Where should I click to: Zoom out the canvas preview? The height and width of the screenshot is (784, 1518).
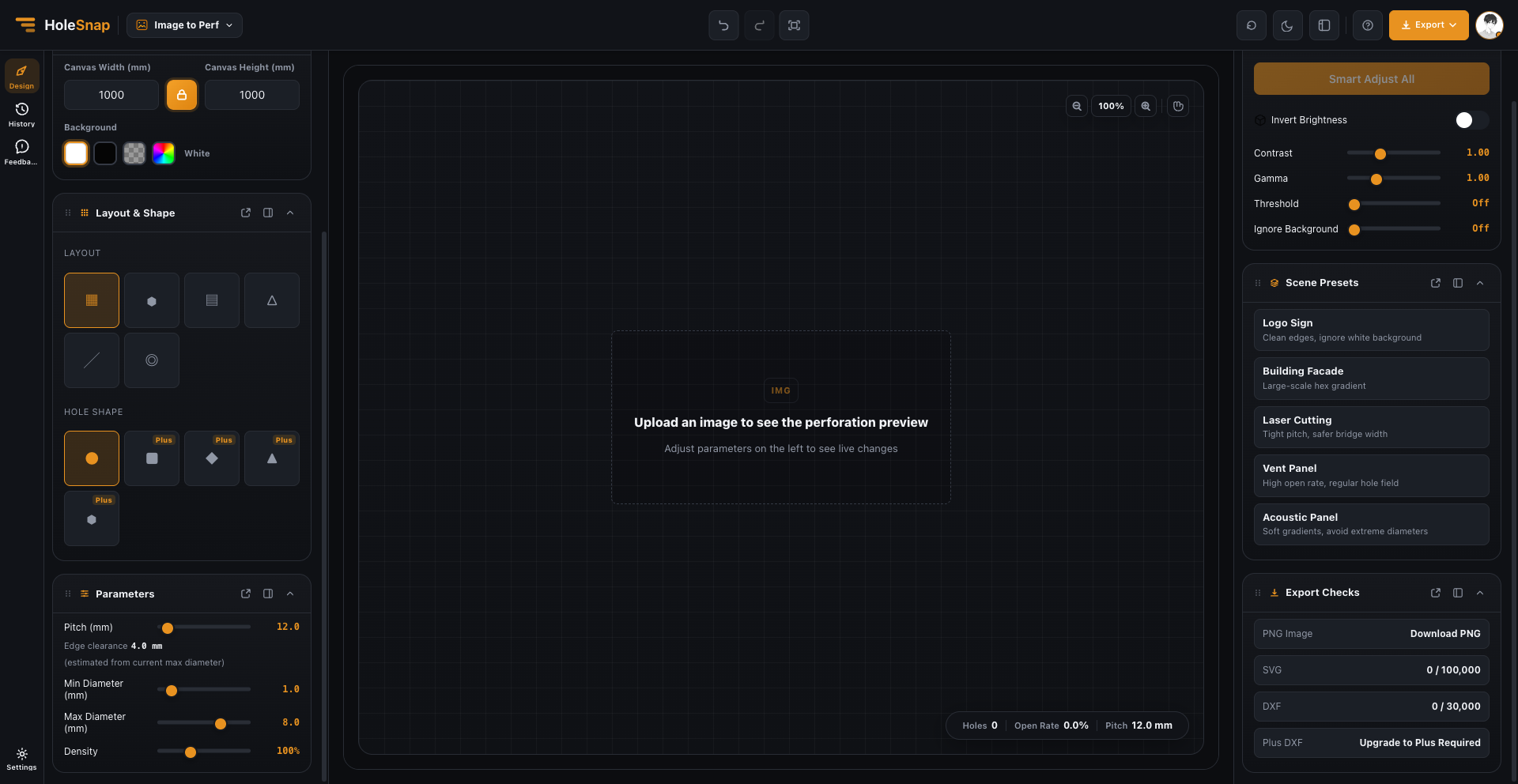pos(1077,106)
